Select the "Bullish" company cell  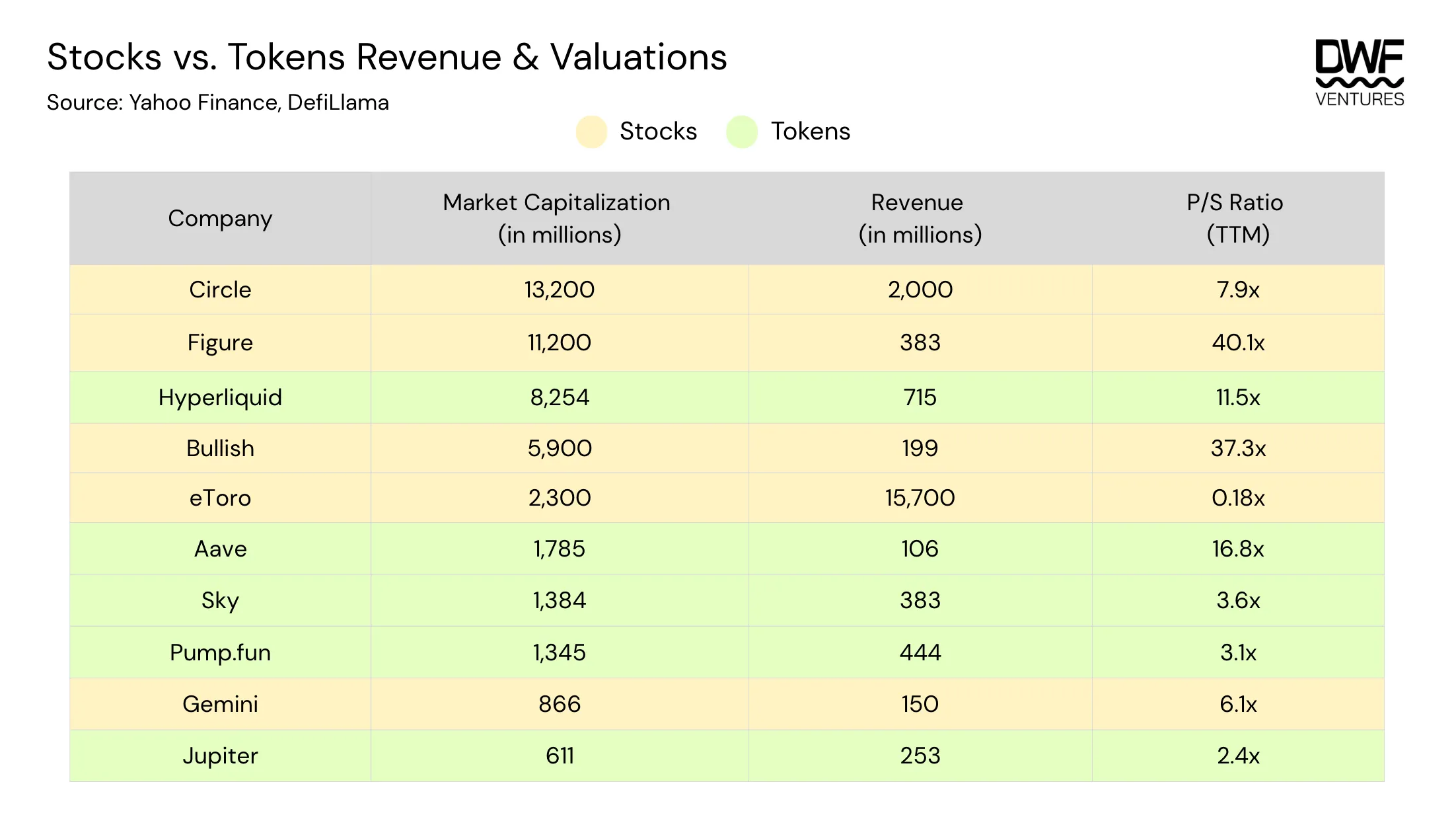coord(220,448)
